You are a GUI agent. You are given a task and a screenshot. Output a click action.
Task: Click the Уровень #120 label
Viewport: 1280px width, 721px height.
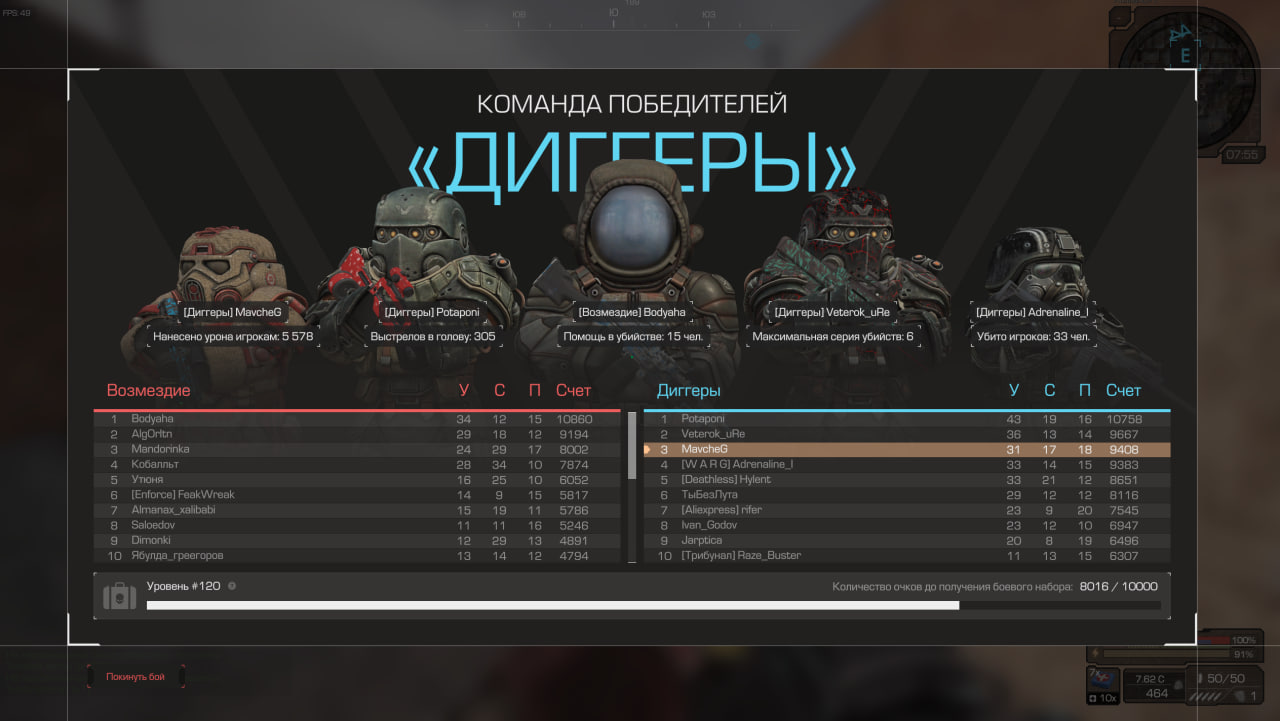[183, 586]
